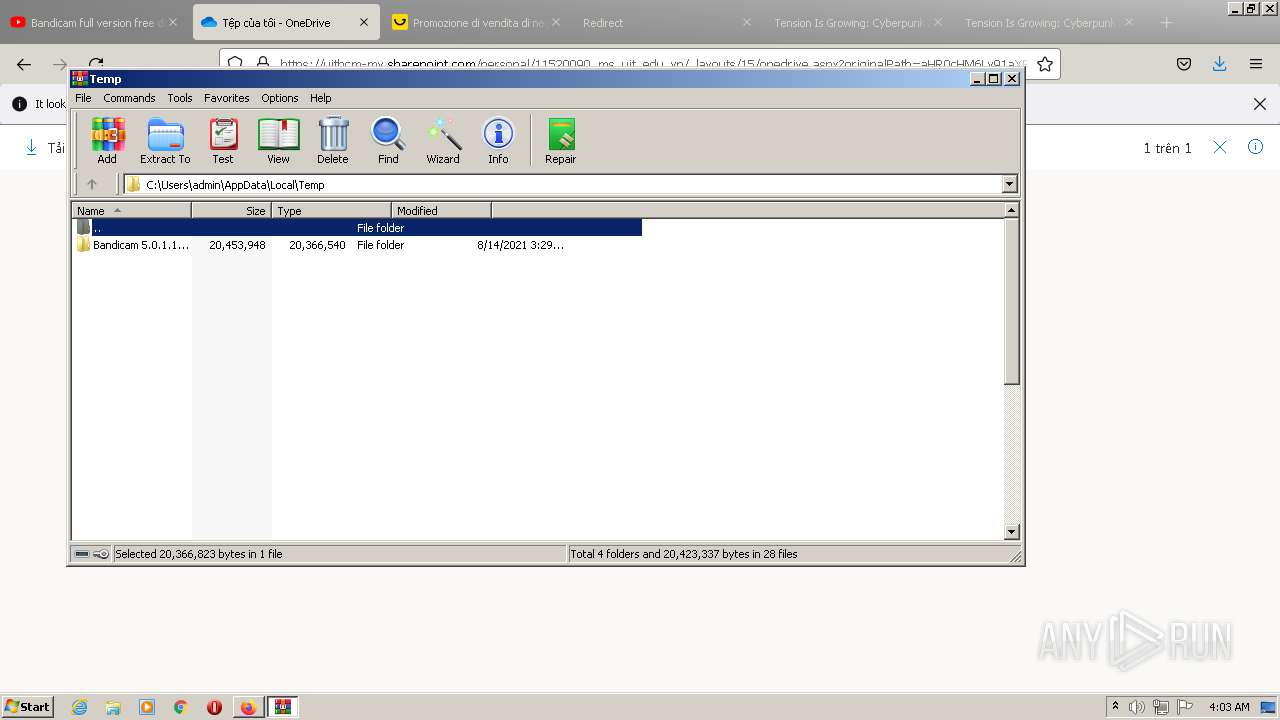Open the Windows Start button
Viewport: 1280px width, 720px height.
click(27, 706)
